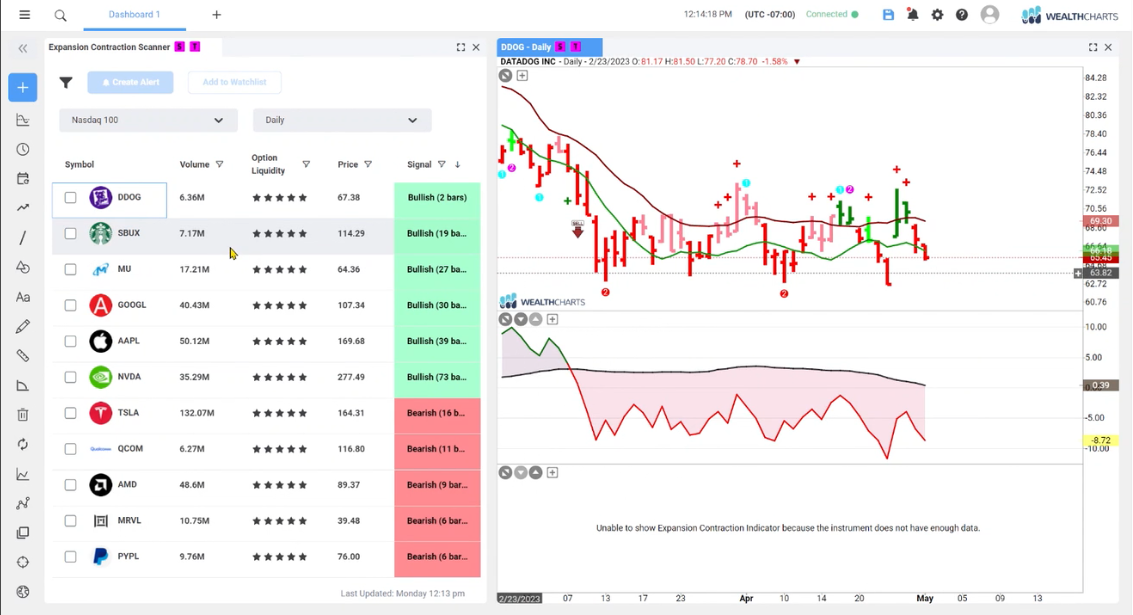Screen dimensions: 1133x615
Task: Open the settings gear
Action: point(937,14)
